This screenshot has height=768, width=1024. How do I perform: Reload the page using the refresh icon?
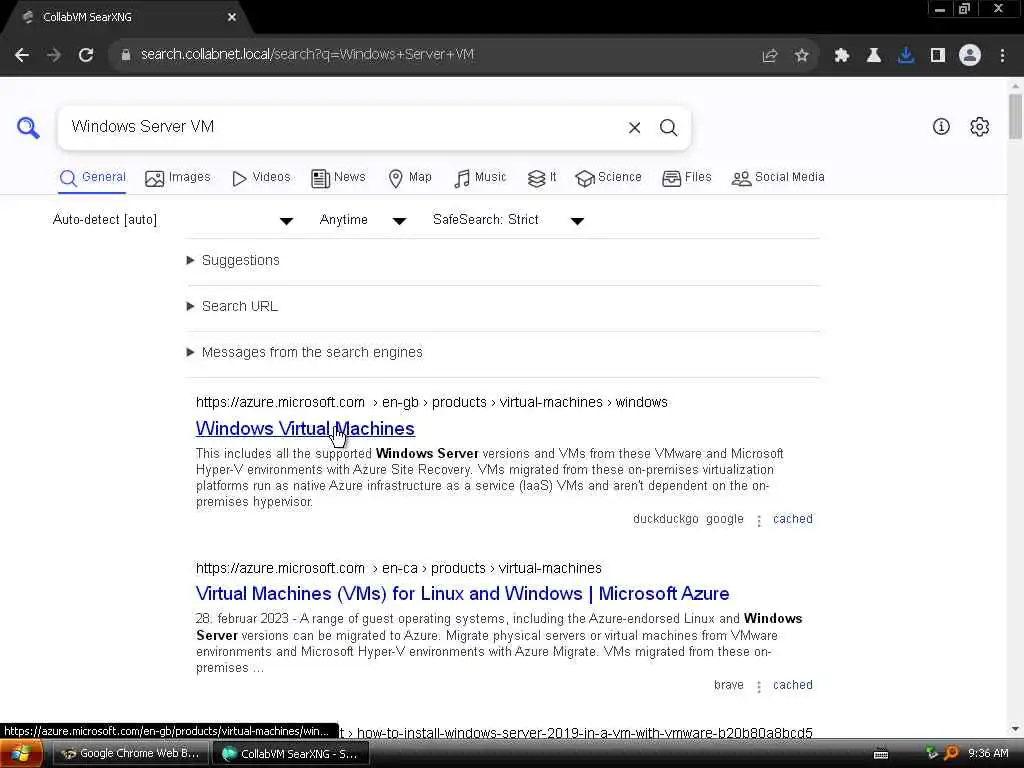[x=86, y=55]
